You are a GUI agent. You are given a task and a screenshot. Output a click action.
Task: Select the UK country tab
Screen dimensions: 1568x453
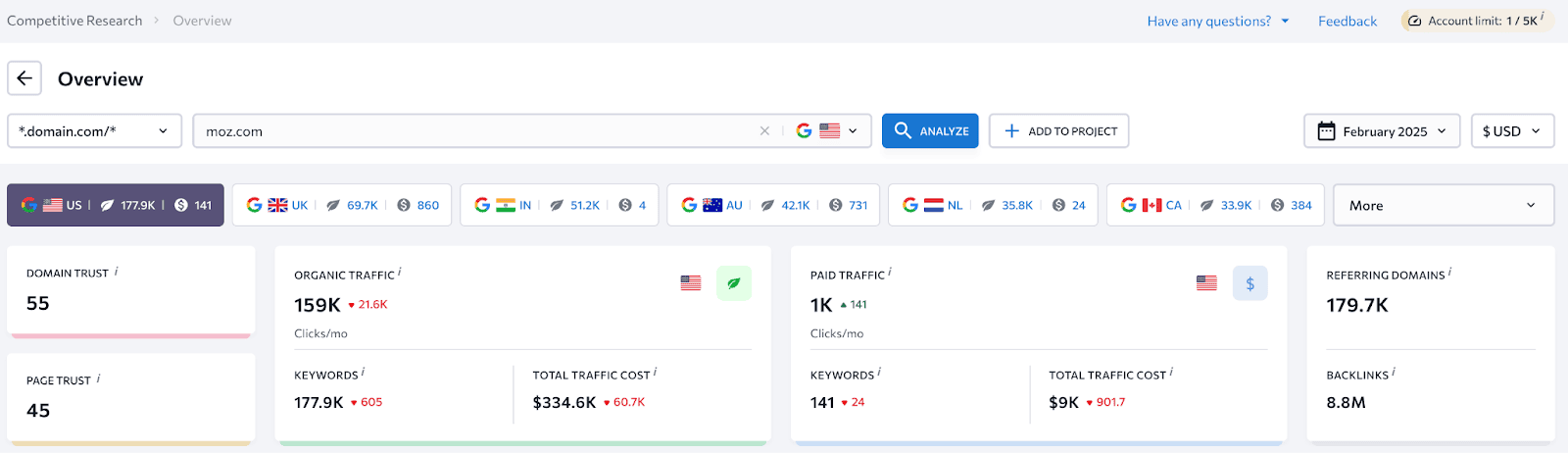click(342, 205)
